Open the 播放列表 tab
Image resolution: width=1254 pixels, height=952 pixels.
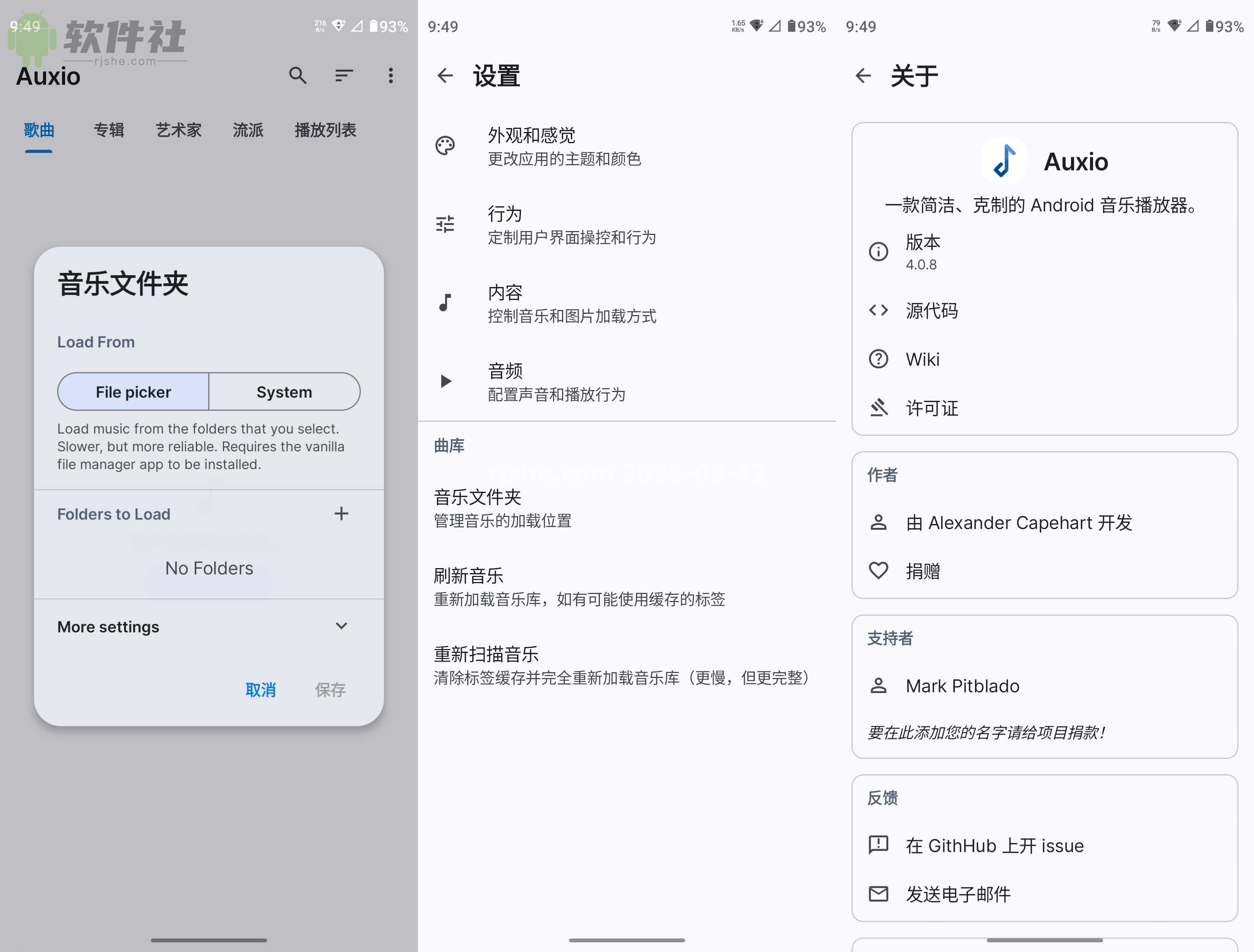point(325,130)
